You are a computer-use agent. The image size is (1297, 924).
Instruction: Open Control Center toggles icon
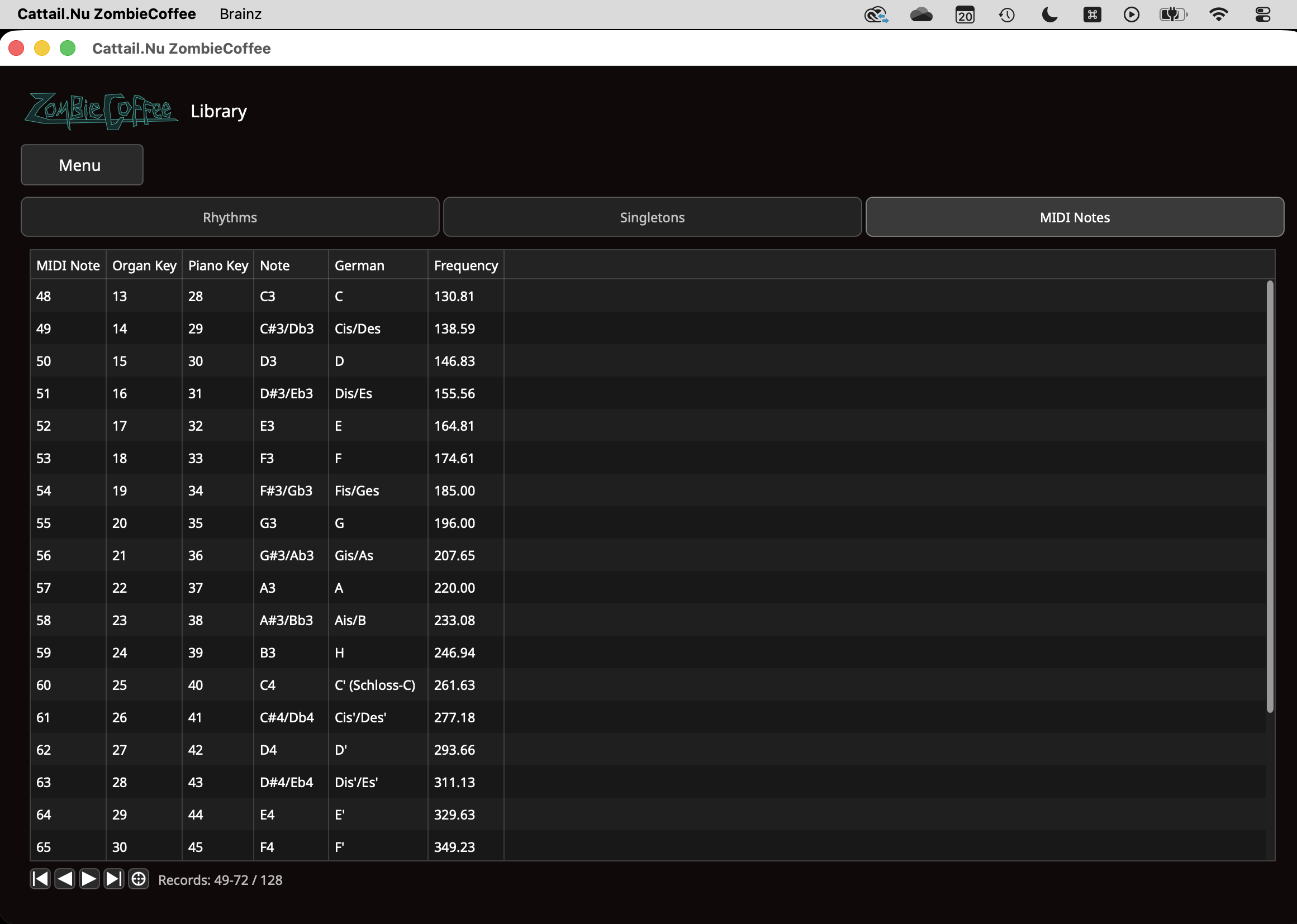[x=1263, y=14]
